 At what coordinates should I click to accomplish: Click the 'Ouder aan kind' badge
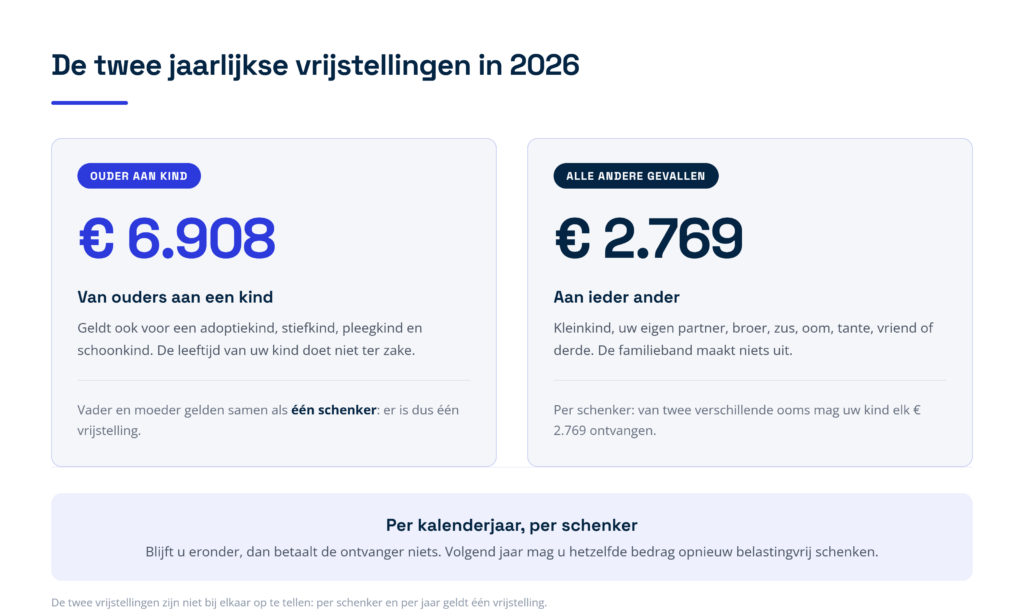pyautogui.click(x=139, y=176)
